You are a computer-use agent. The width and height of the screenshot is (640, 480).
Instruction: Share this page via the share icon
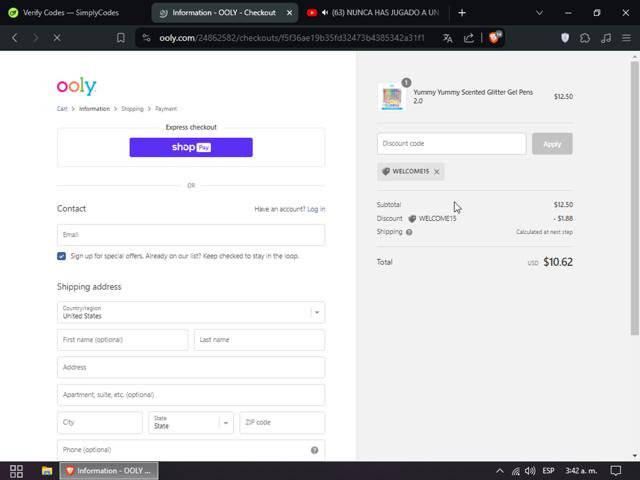point(469,38)
